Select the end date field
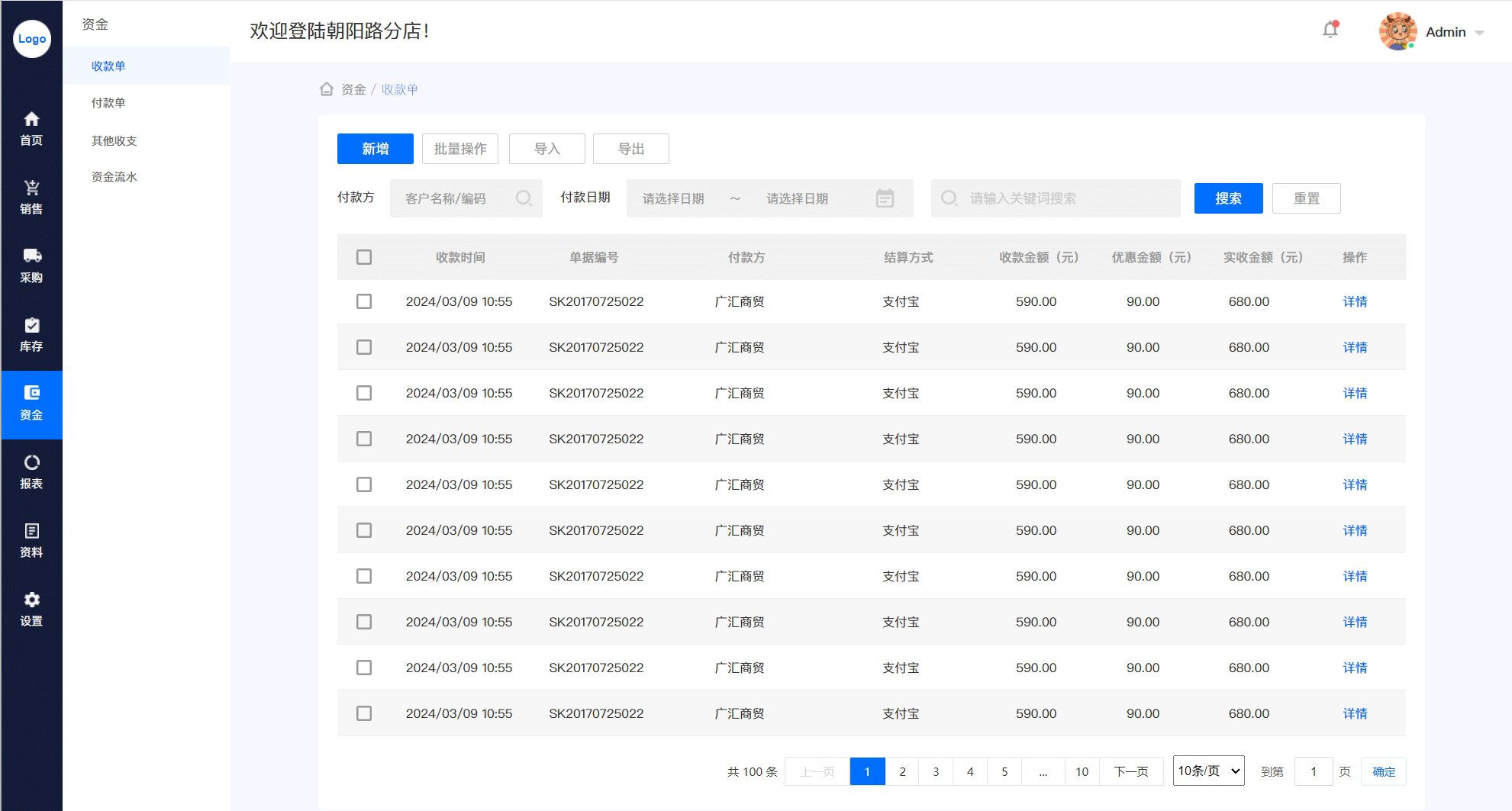The height and width of the screenshot is (811, 1512). tap(798, 198)
